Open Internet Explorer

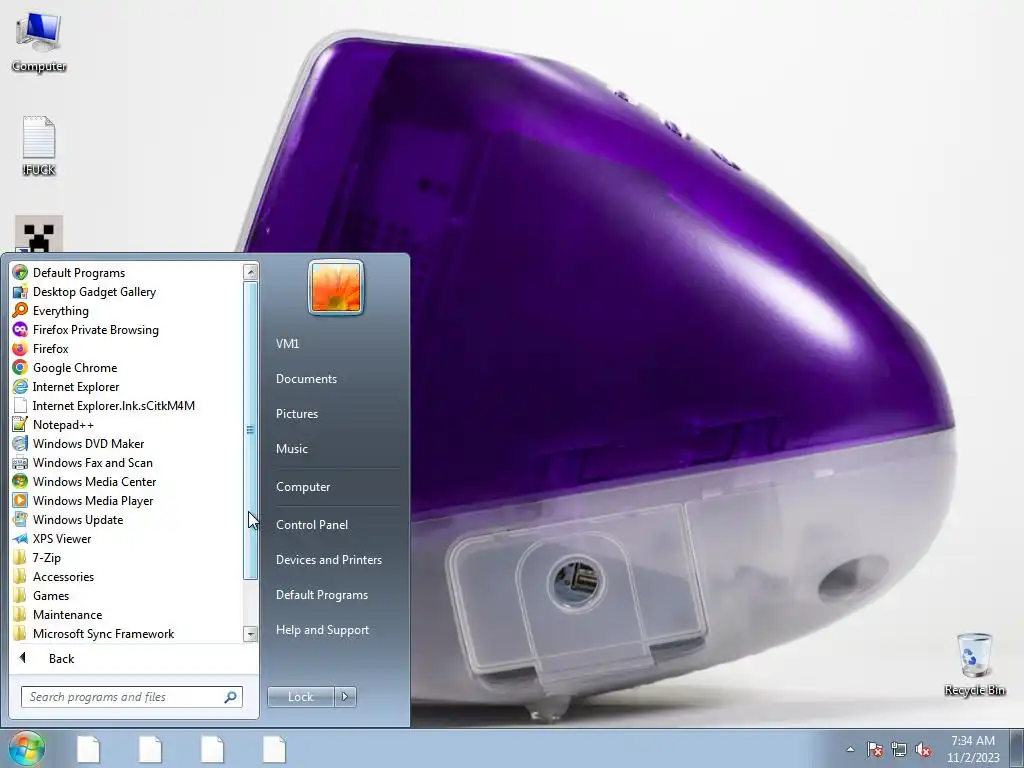click(76, 387)
